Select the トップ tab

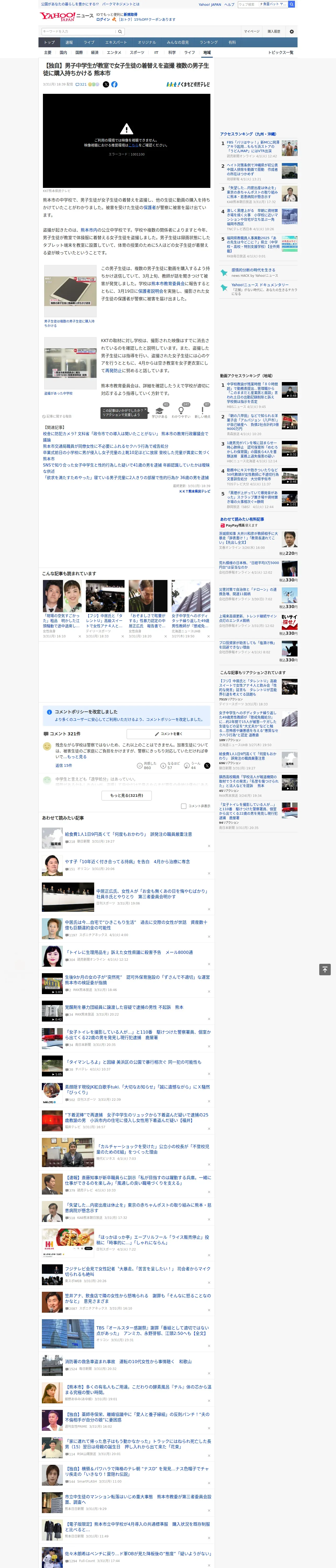point(49,43)
